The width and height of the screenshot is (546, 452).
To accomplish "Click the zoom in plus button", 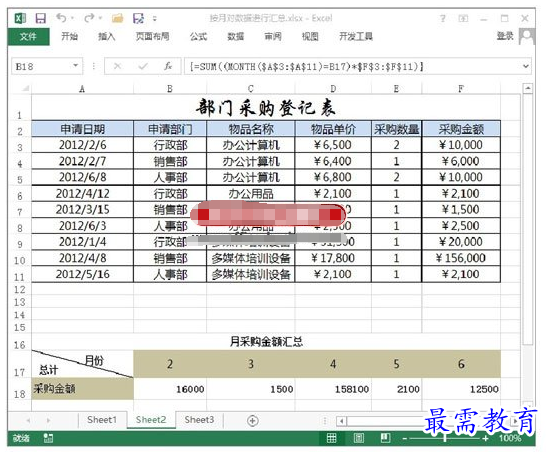I will [x=485, y=439].
